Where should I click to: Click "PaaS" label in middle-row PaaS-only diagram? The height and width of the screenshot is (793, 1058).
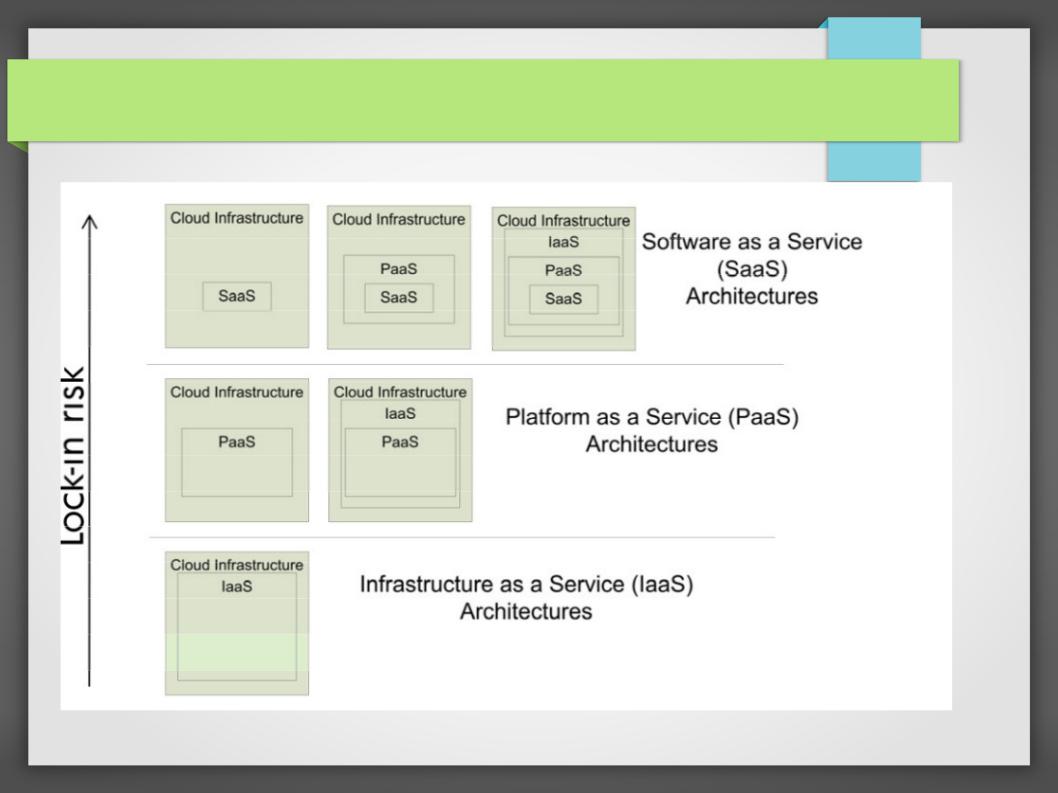(237, 442)
